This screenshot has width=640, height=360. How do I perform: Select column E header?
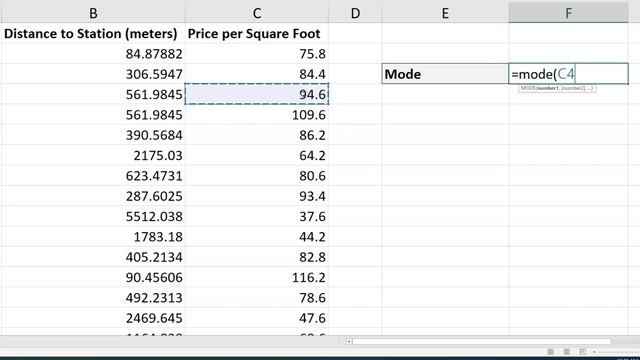pyautogui.click(x=445, y=13)
